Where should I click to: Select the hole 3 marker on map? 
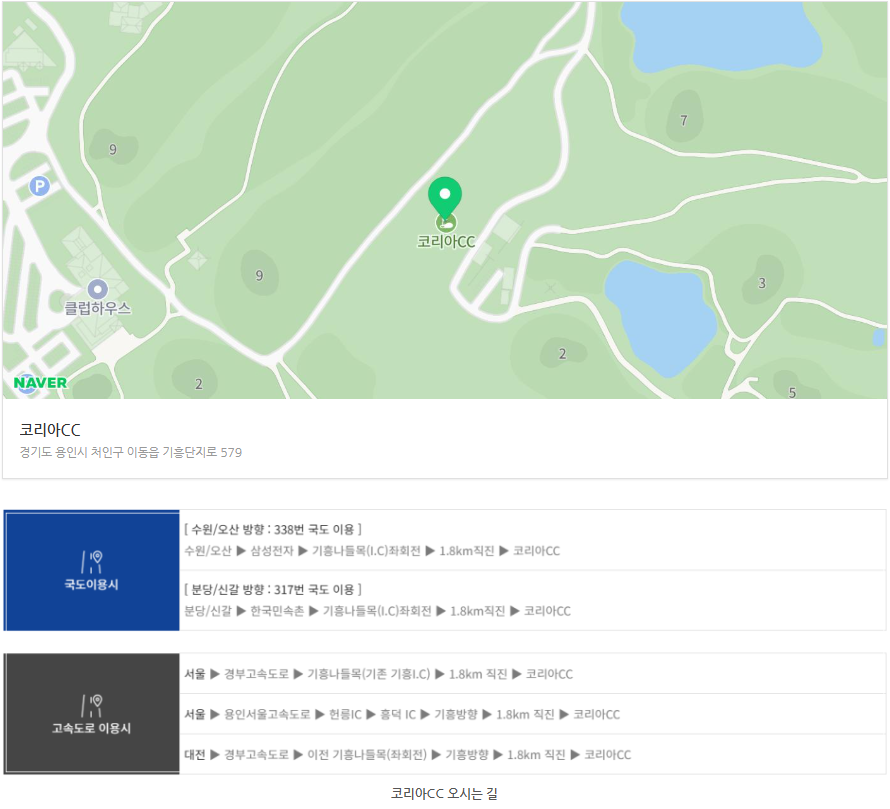(762, 283)
